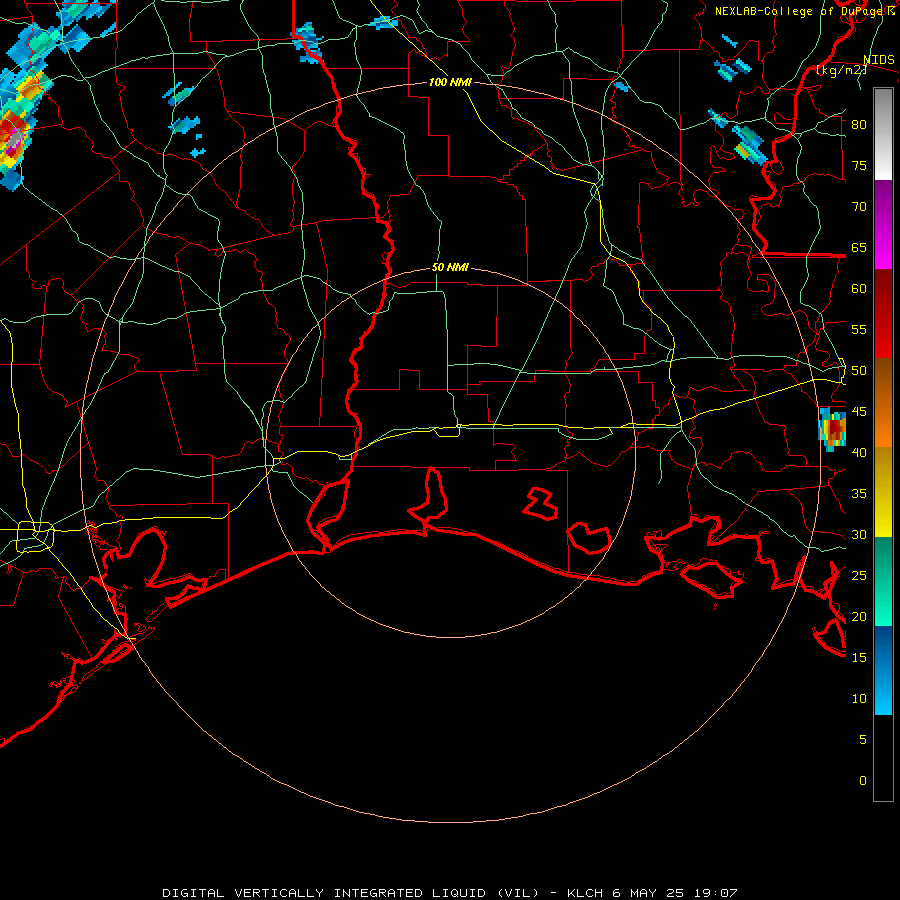Click the 40 value on the color scale
Image resolution: width=900 pixels, height=900 pixels.
pos(859,453)
